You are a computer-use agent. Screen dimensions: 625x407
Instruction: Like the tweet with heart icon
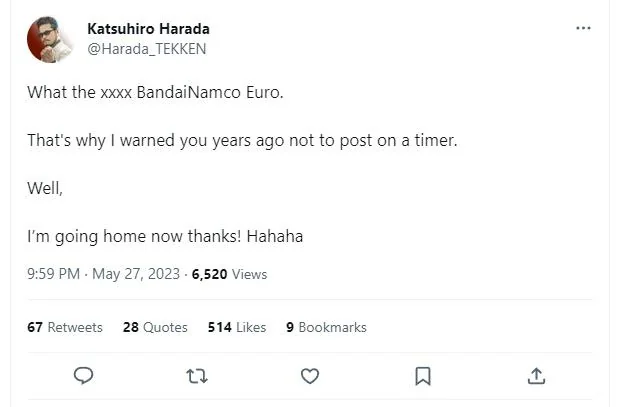310,375
